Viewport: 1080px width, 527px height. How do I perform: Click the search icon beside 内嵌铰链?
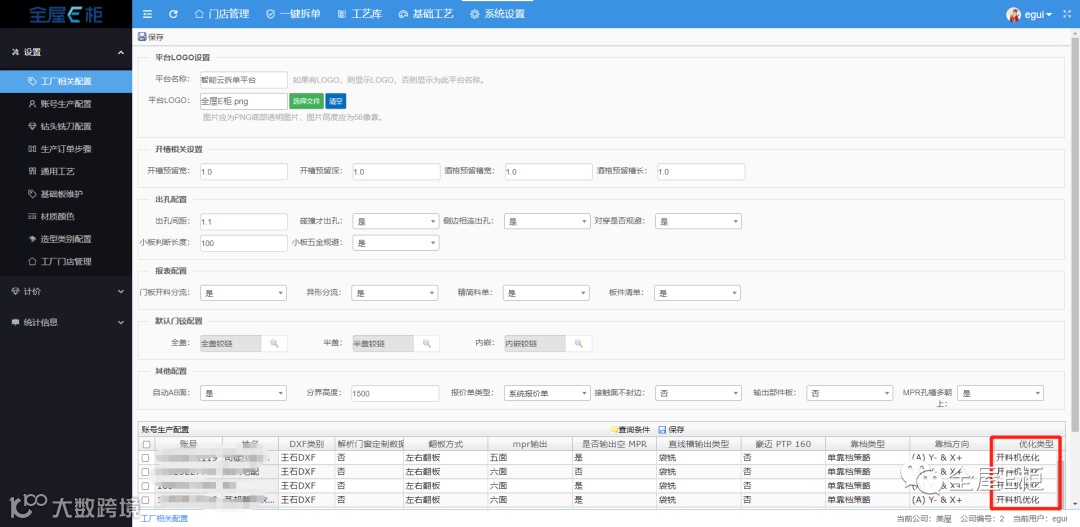pyautogui.click(x=579, y=343)
